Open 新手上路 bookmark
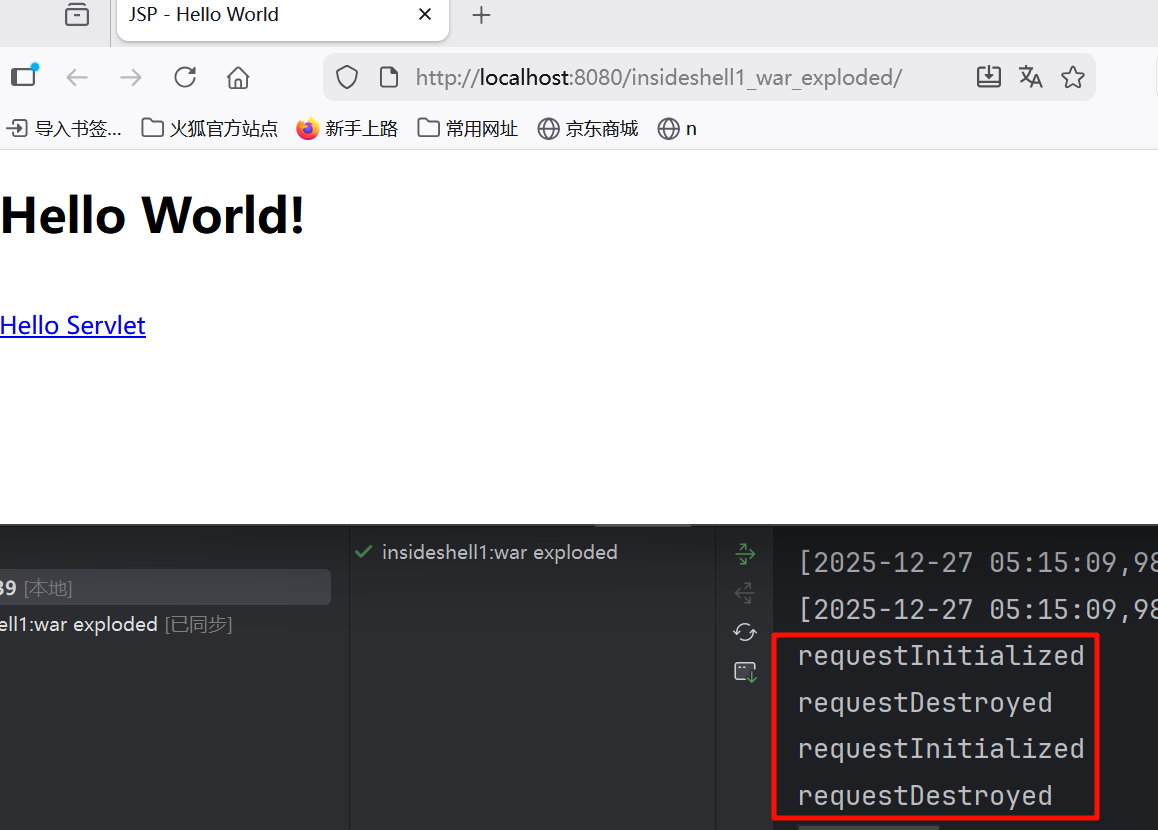1158x830 pixels. 347,128
